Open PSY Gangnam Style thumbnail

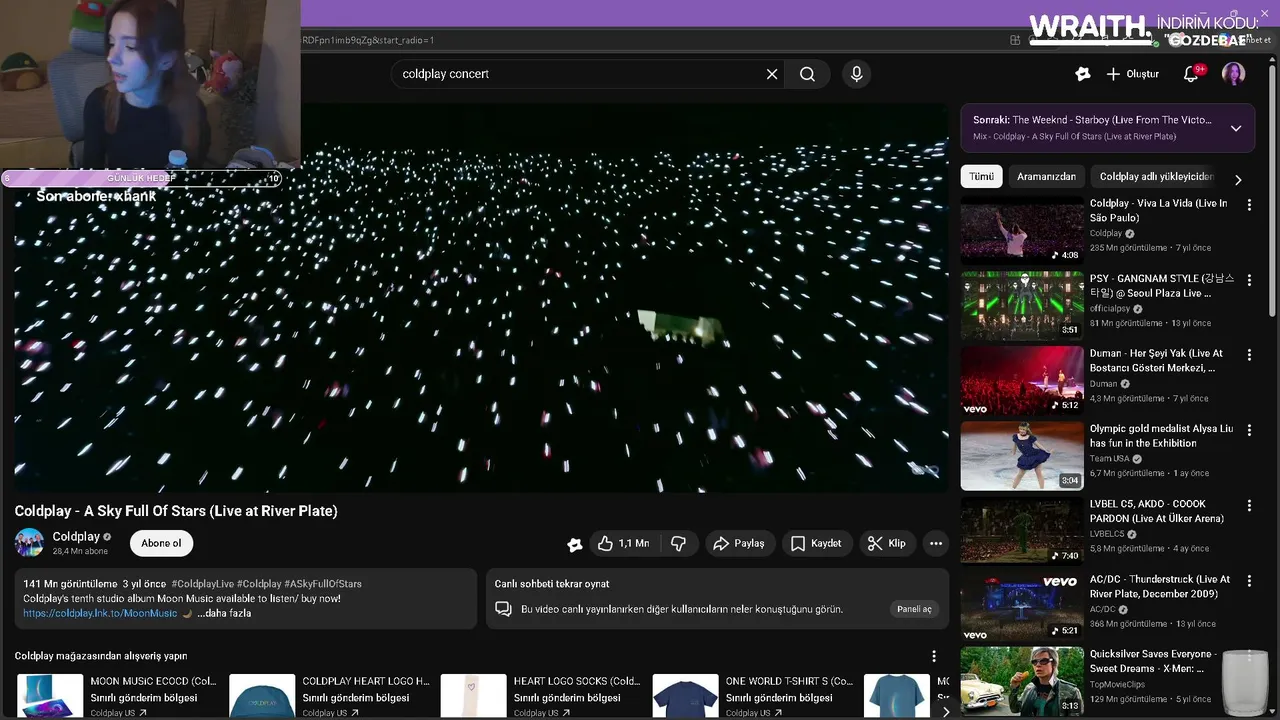pos(1022,305)
